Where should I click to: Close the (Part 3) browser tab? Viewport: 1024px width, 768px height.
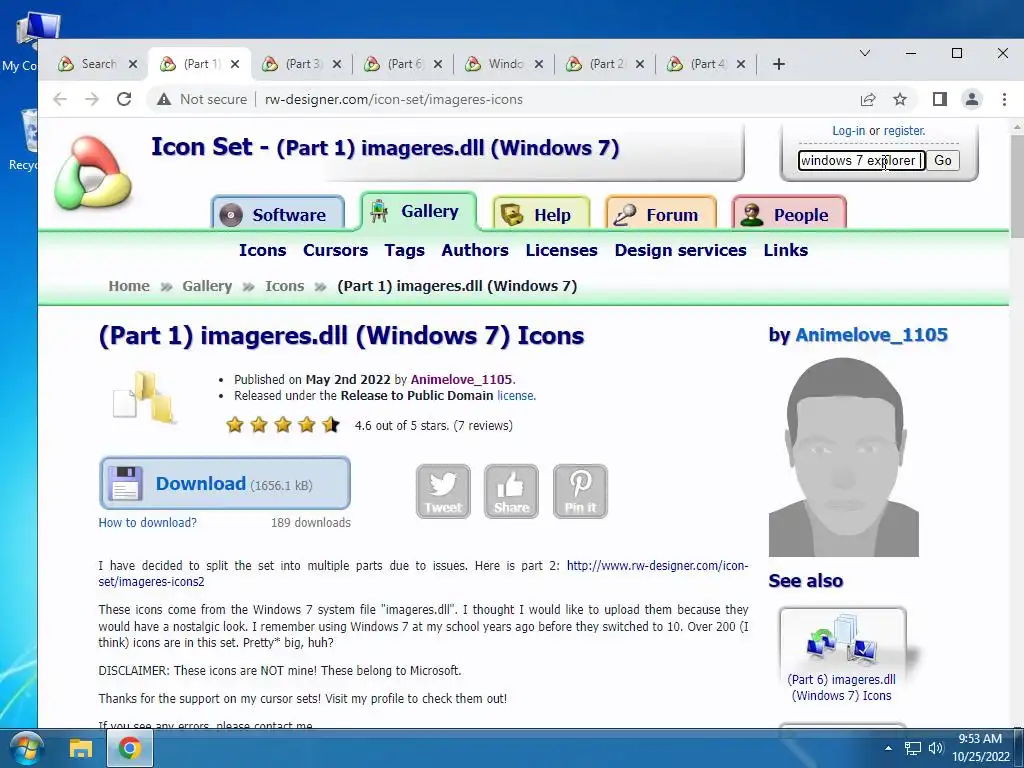point(336,64)
